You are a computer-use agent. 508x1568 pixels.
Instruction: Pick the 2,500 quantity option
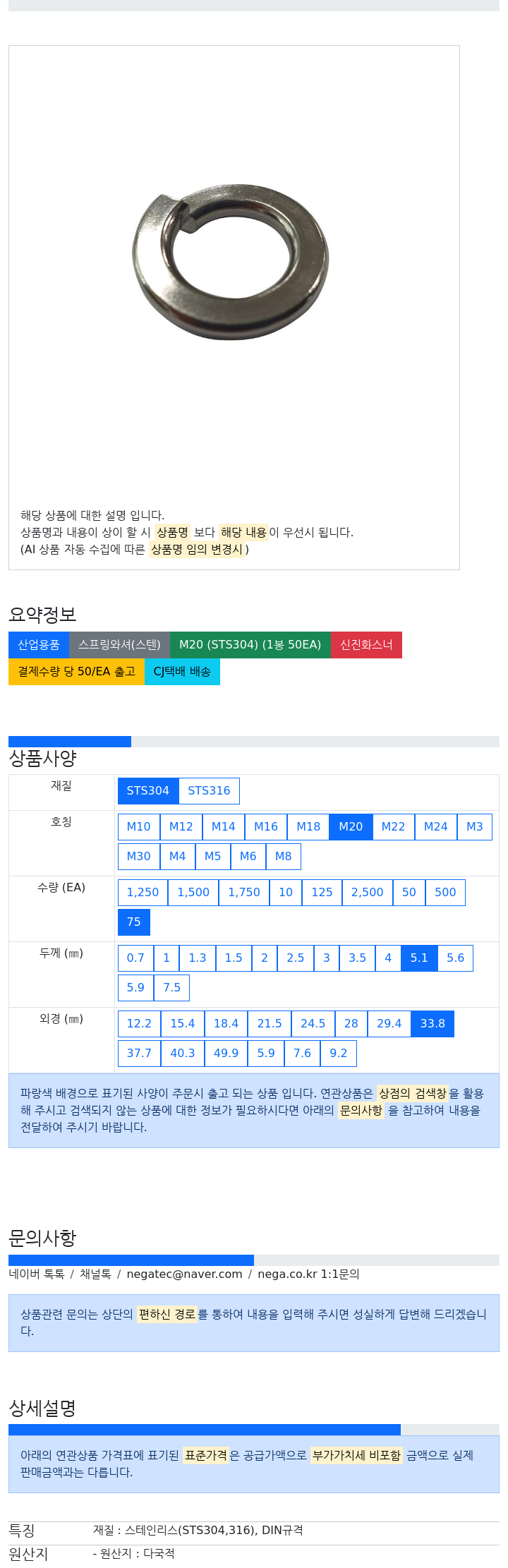(368, 892)
